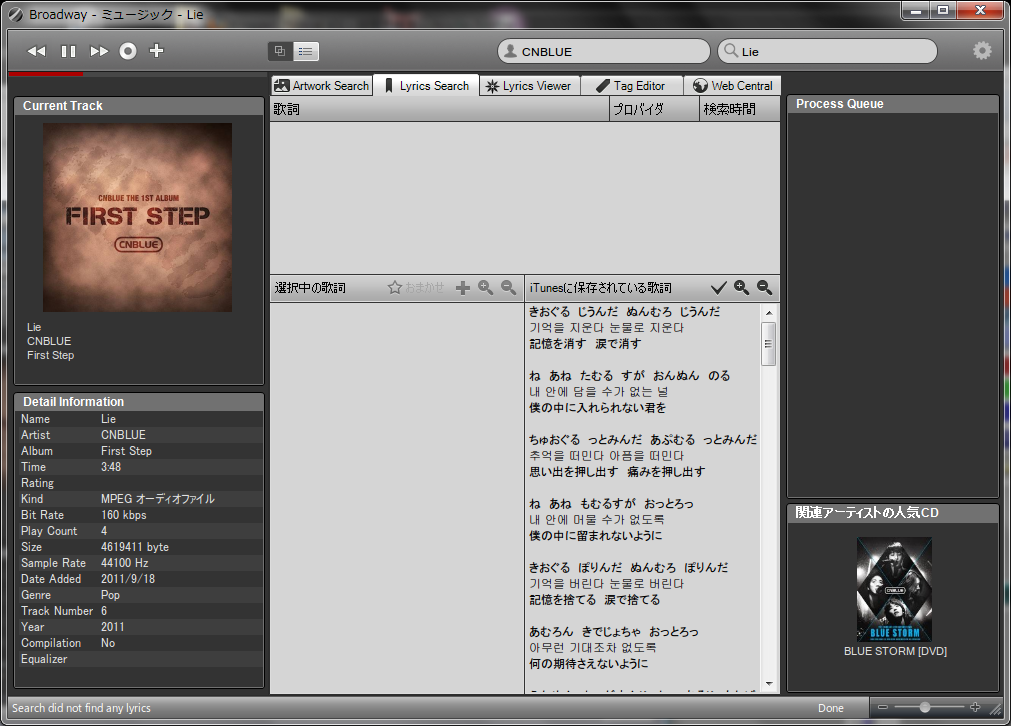This screenshot has height=726, width=1011.
Task: Click the zoom slider handle in status bar
Action: pos(925,707)
